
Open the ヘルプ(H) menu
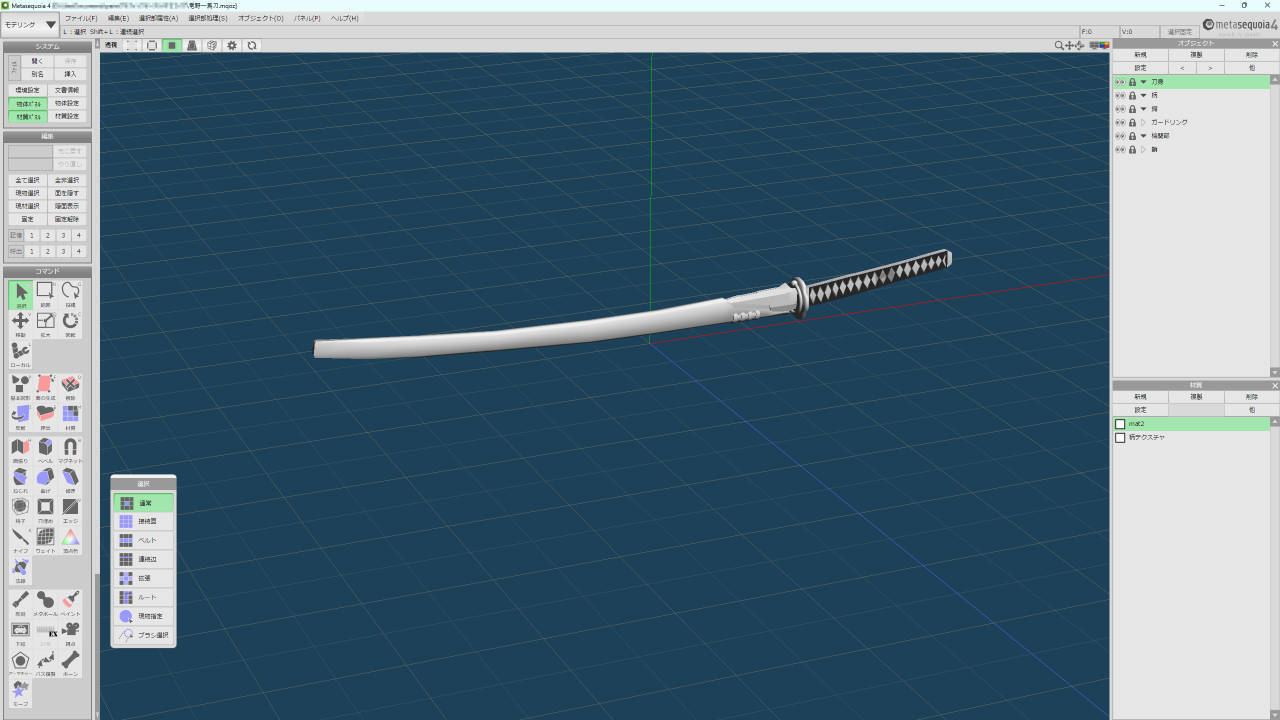pyautogui.click(x=345, y=18)
